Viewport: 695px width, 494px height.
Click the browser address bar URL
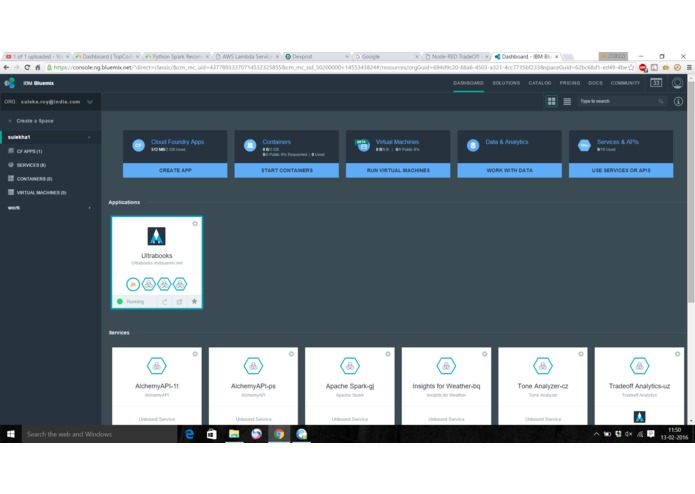pyautogui.click(x=339, y=67)
